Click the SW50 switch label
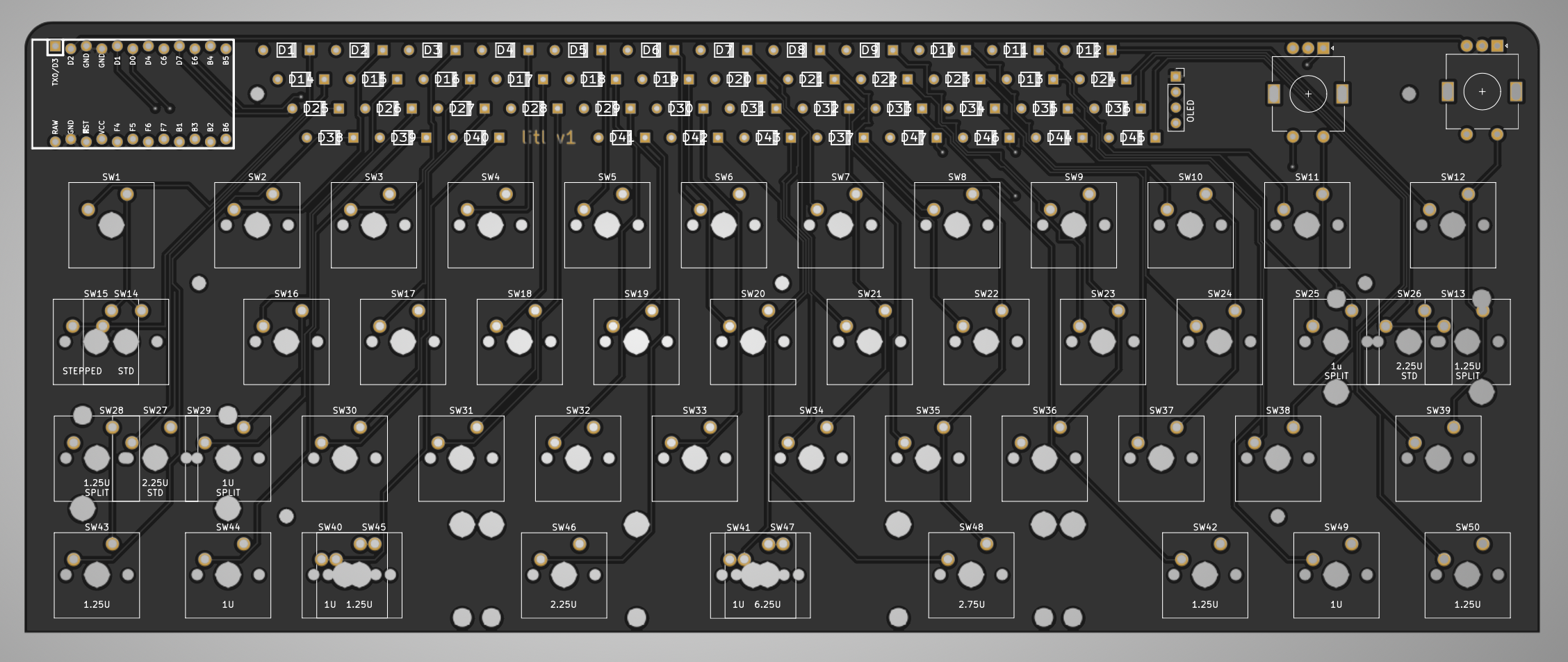1568x662 pixels. click(1467, 527)
